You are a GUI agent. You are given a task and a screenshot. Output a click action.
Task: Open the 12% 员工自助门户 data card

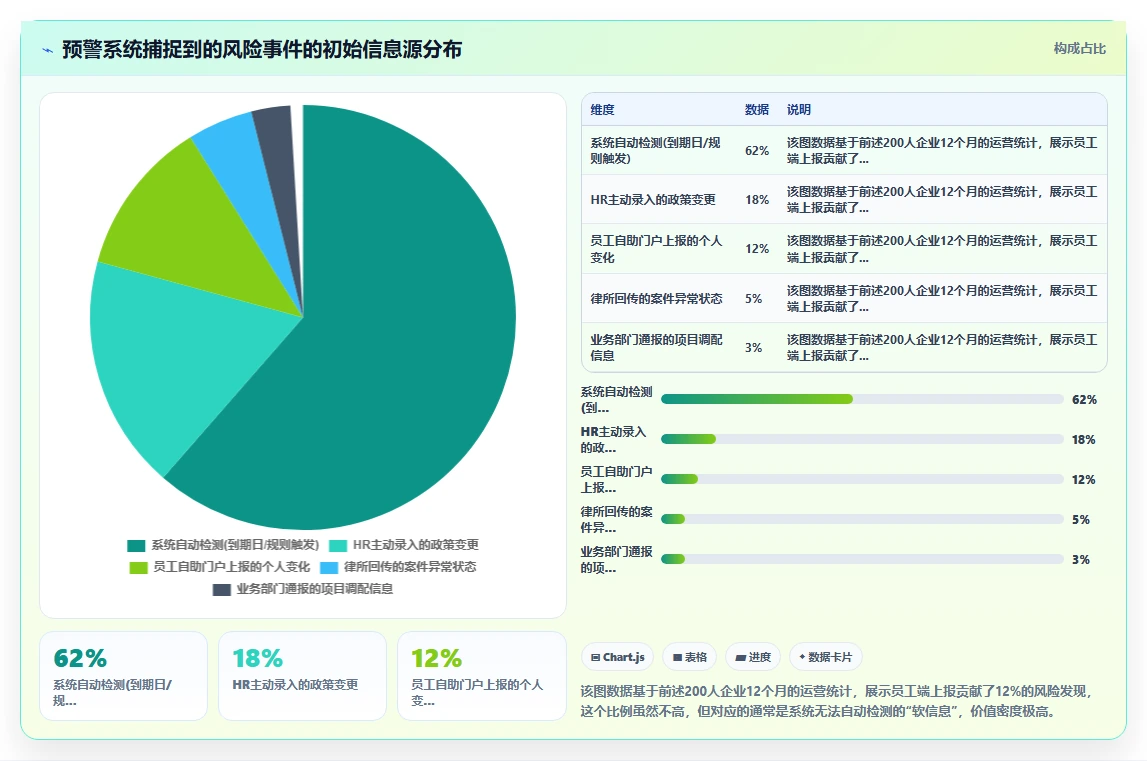click(x=481, y=676)
